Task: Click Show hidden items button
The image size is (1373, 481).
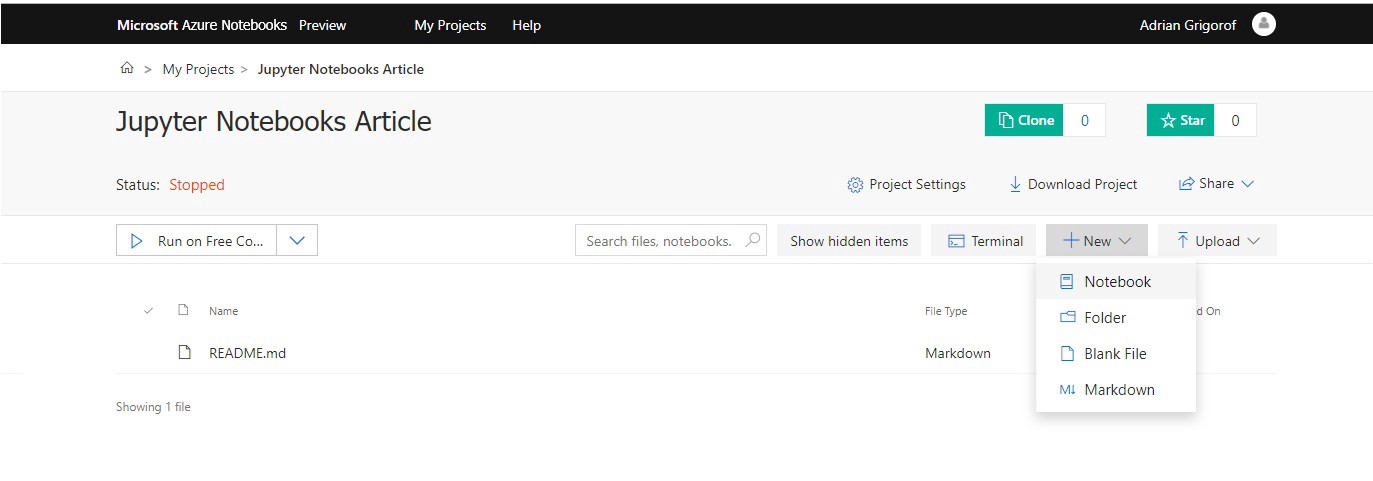Action: coord(849,241)
